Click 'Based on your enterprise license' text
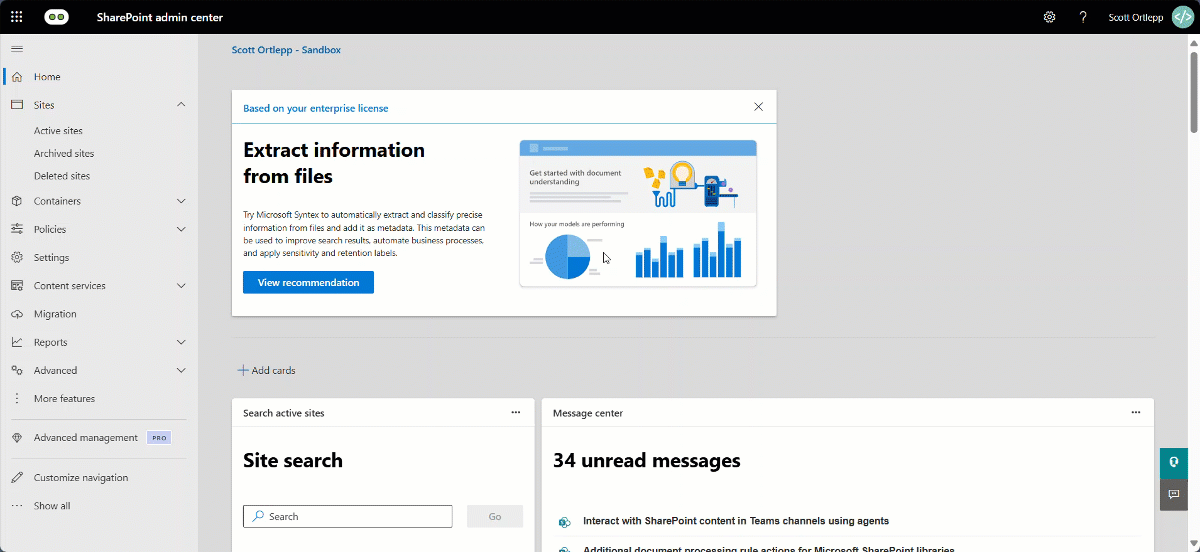The height and width of the screenshot is (552, 1200). tap(316, 108)
